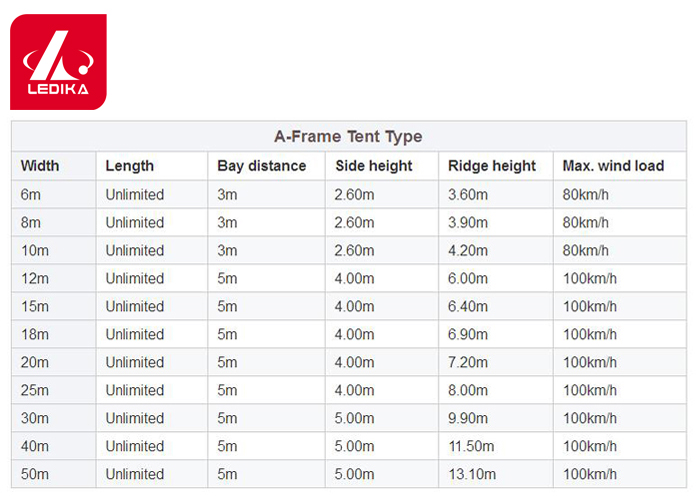Image resolution: width=700 pixels, height=500 pixels.
Task: Select the 25m width cell
Action: [x=35, y=390]
